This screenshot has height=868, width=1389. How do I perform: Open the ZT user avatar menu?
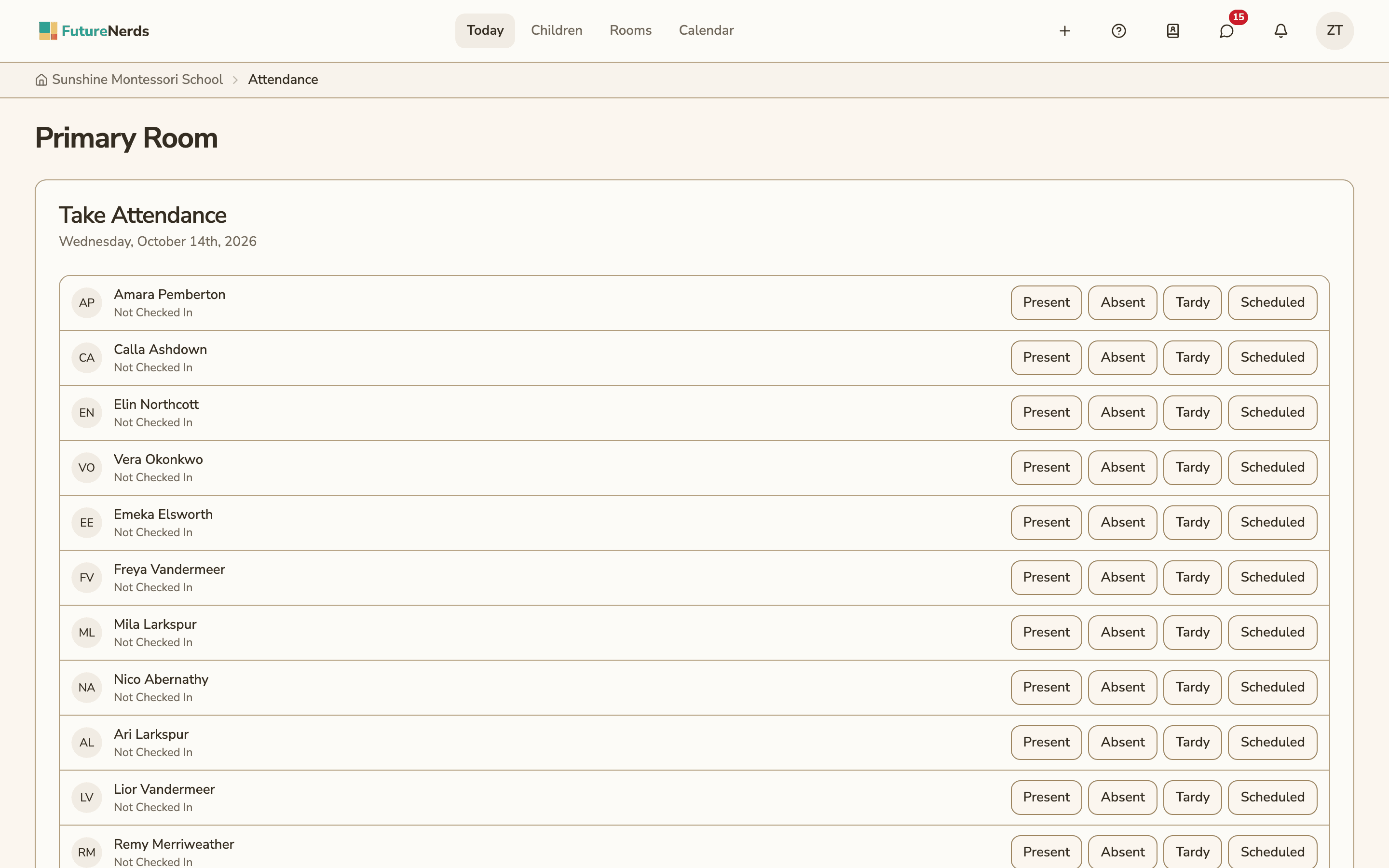click(x=1335, y=31)
